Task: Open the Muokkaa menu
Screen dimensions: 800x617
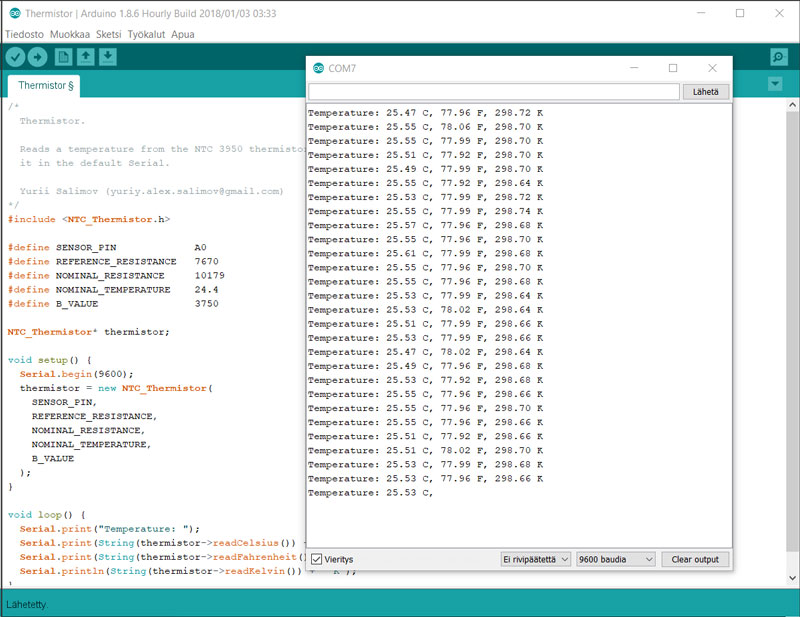Action: [x=70, y=34]
